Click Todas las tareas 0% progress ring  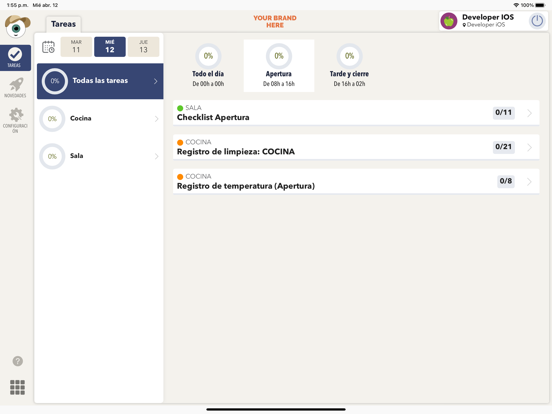pyautogui.click(x=55, y=81)
